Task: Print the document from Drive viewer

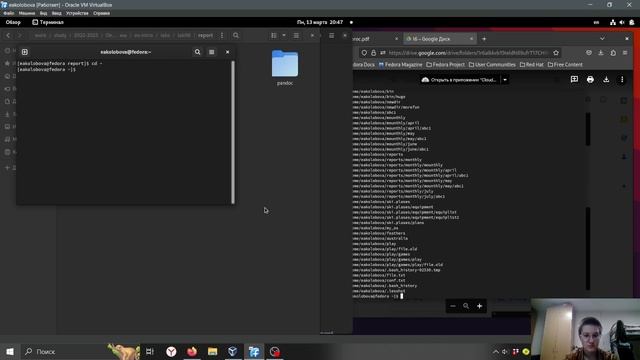Action: [590, 80]
